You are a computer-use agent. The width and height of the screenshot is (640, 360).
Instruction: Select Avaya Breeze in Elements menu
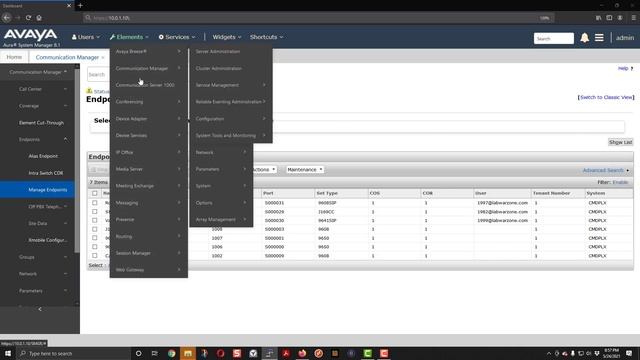(x=149, y=51)
